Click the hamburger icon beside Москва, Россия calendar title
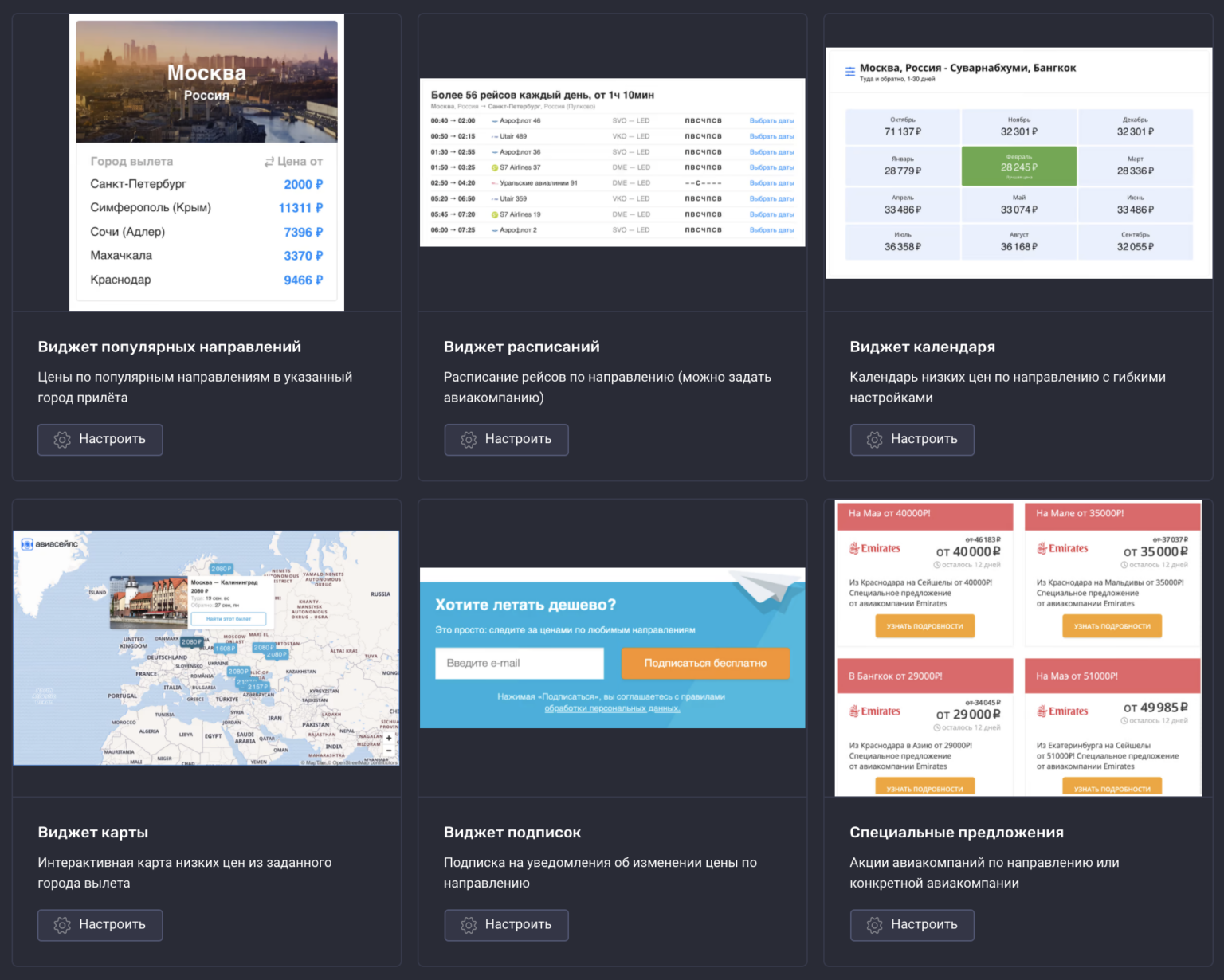 point(849,72)
